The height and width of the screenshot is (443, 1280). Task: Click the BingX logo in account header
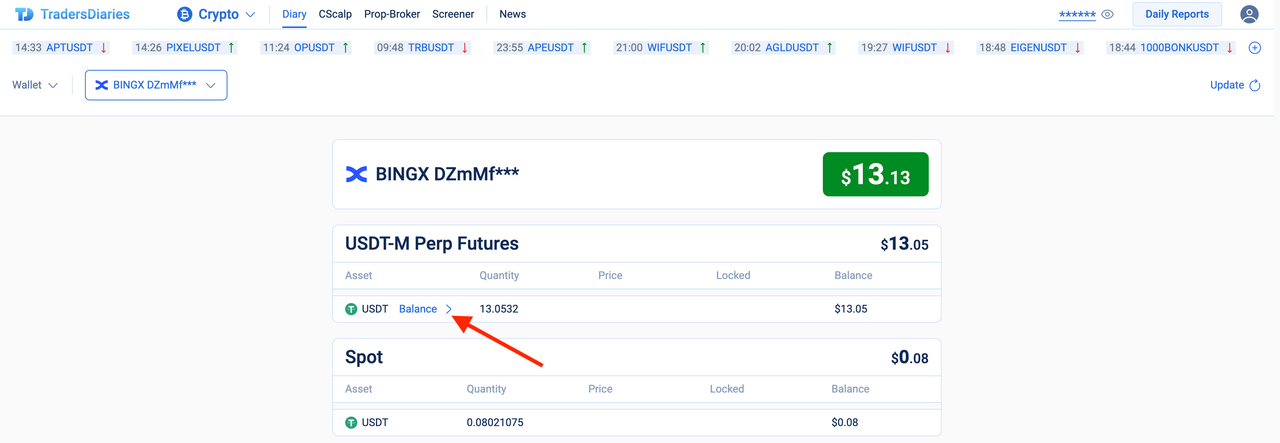(x=356, y=174)
